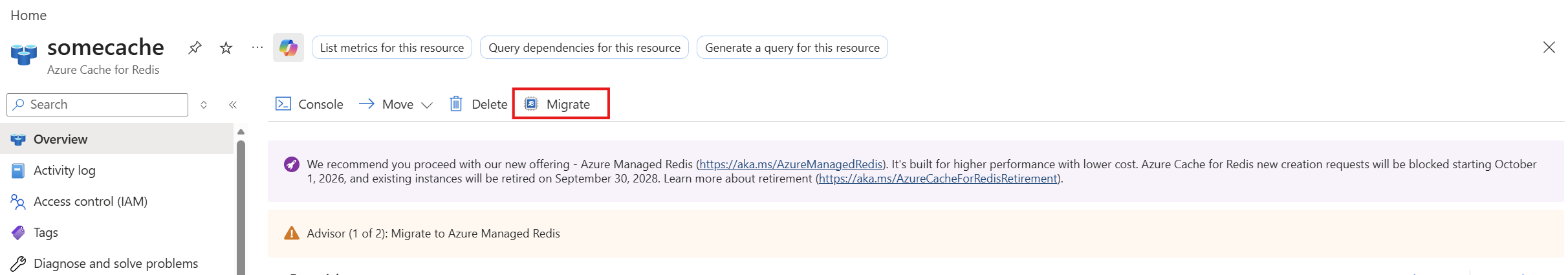Image resolution: width=1568 pixels, height=275 pixels.
Task: Click the search magnifier icon
Action: click(x=19, y=104)
